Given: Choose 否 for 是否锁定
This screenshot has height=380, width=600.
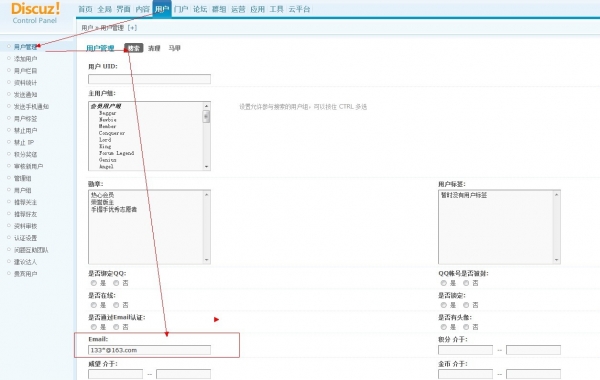Looking at the screenshot, I should (x=466, y=305).
